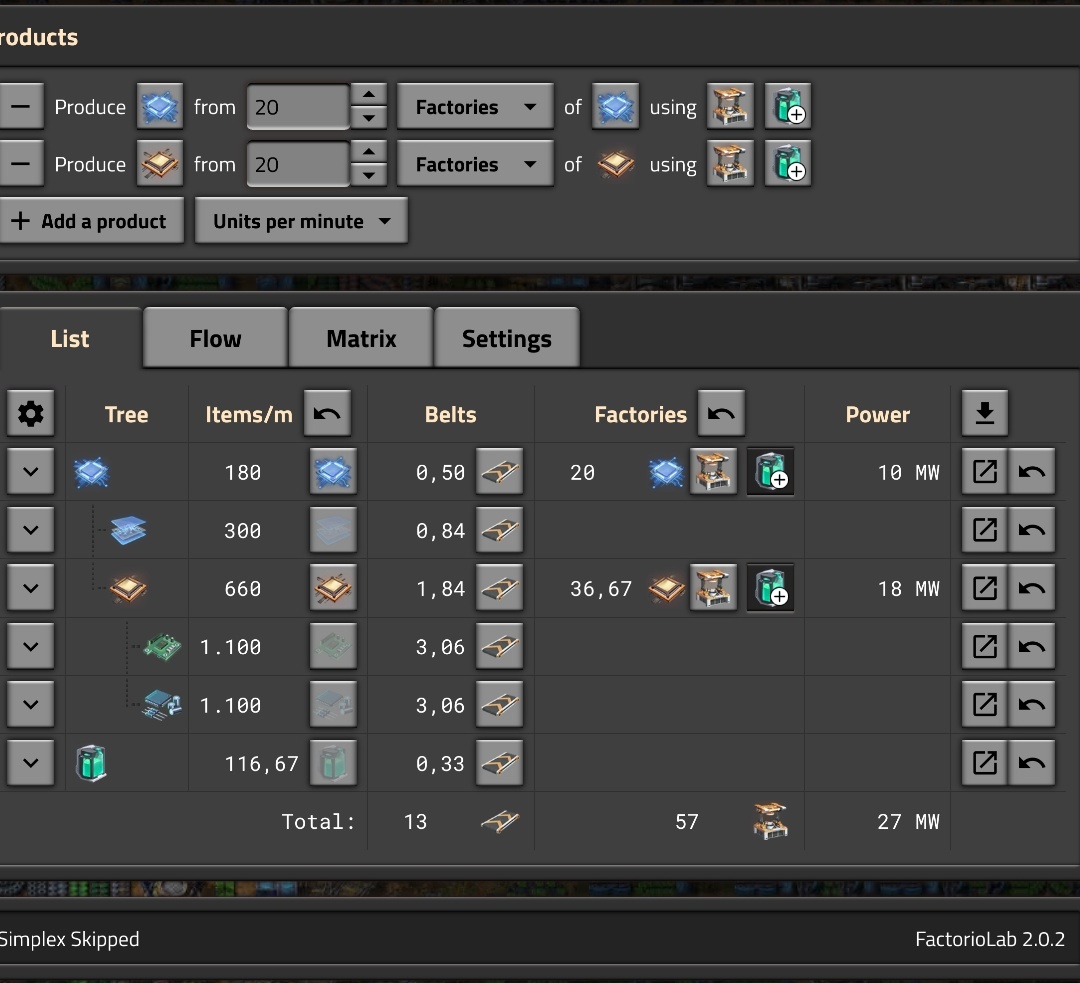Open the Matrix tab
This screenshot has width=1080, height=983.
pos(360,338)
